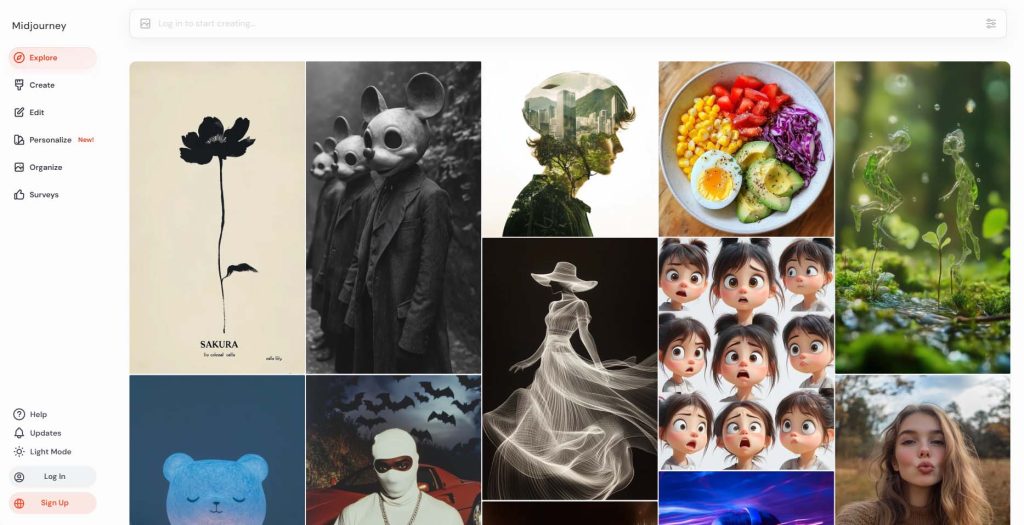Select the salad bowl image

point(746,149)
